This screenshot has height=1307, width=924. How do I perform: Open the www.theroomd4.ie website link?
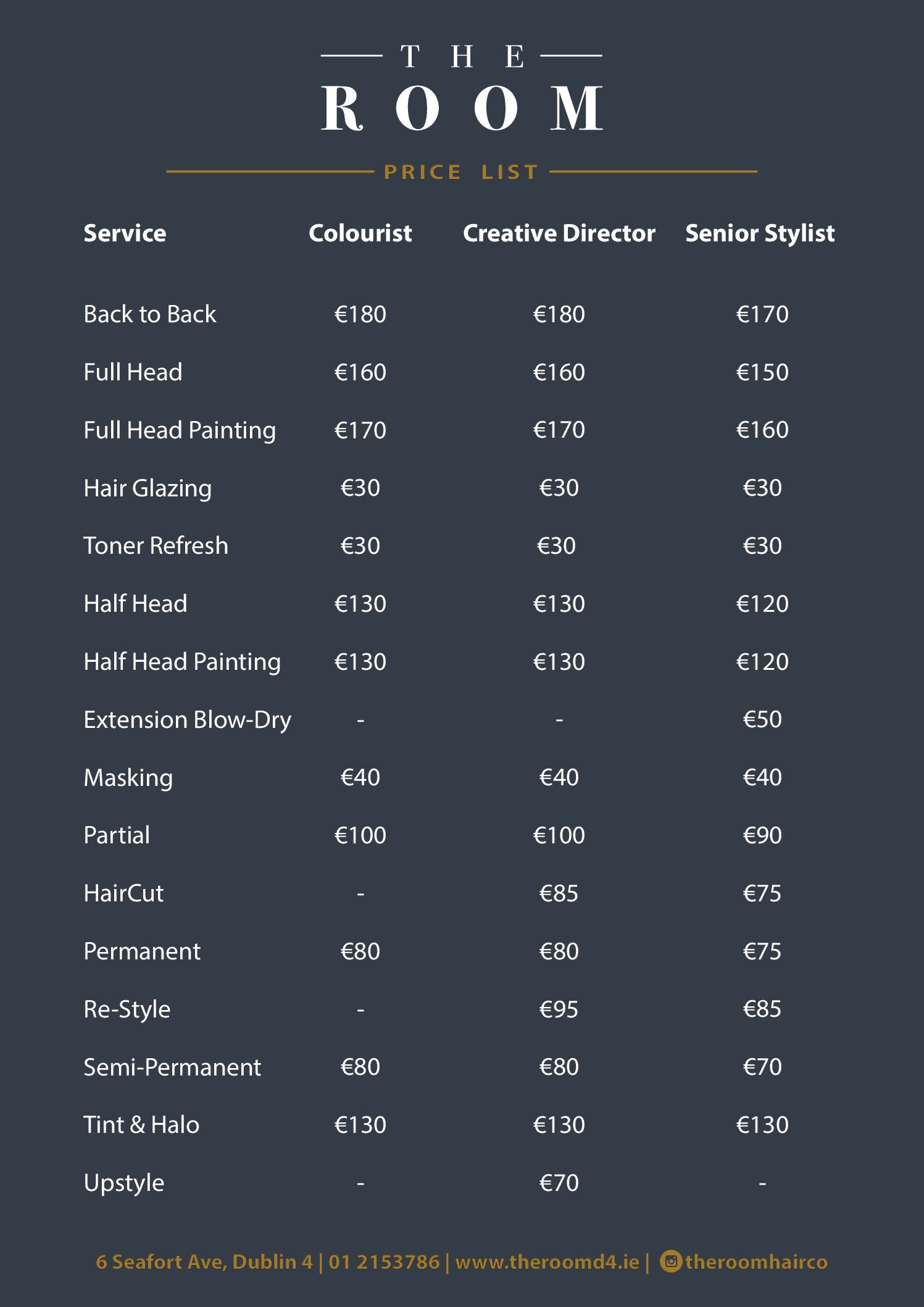pos(547,1261)
